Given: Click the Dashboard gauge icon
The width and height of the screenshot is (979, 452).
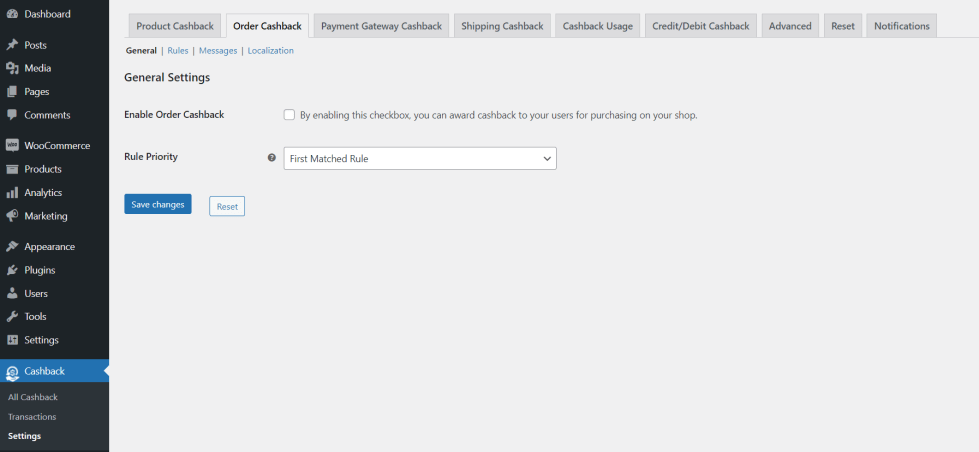Looking at the screenshot, I should pyautogui.click(x=12, y=14).
